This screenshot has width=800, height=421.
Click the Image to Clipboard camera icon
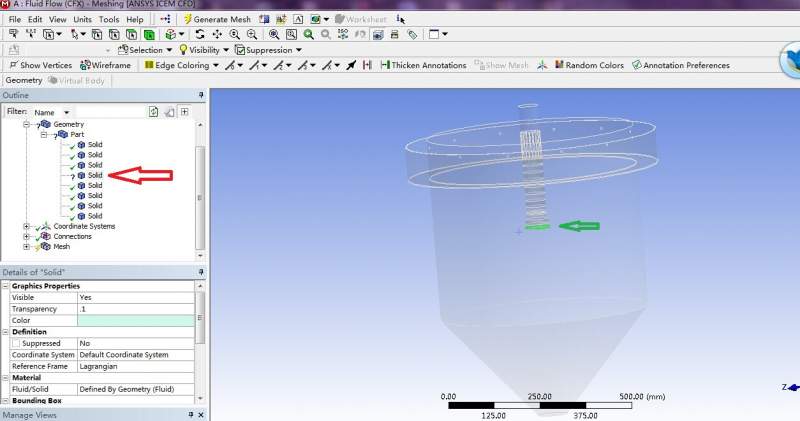pyautogui.click(x=378, y=34)
